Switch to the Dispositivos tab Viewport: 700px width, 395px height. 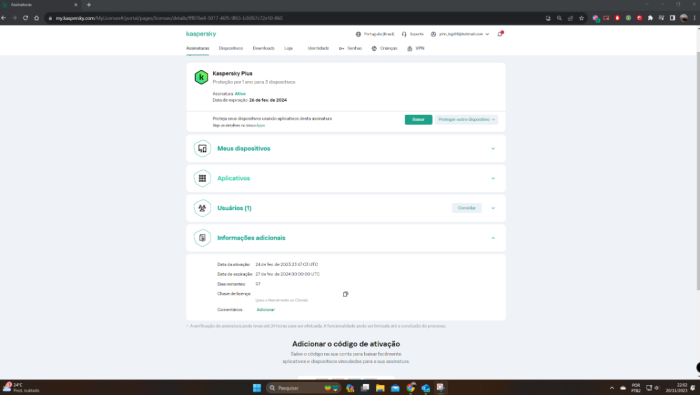tap(231, 48)
